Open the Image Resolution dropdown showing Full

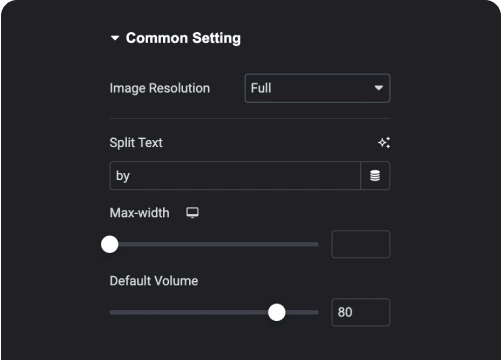(317, 88)
